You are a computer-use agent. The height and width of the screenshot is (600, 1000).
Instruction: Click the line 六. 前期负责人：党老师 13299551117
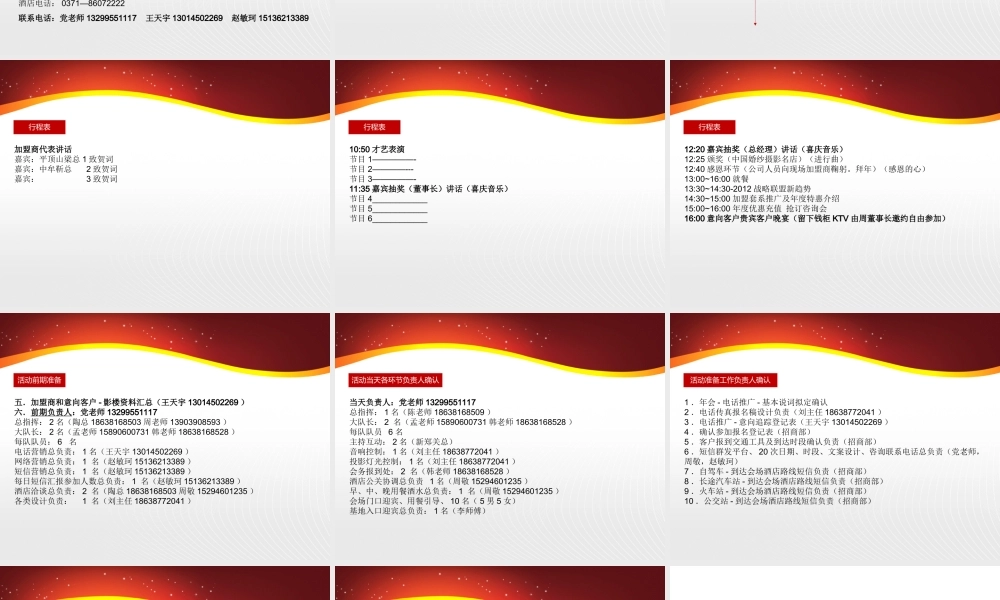click(x=86, y=412)
